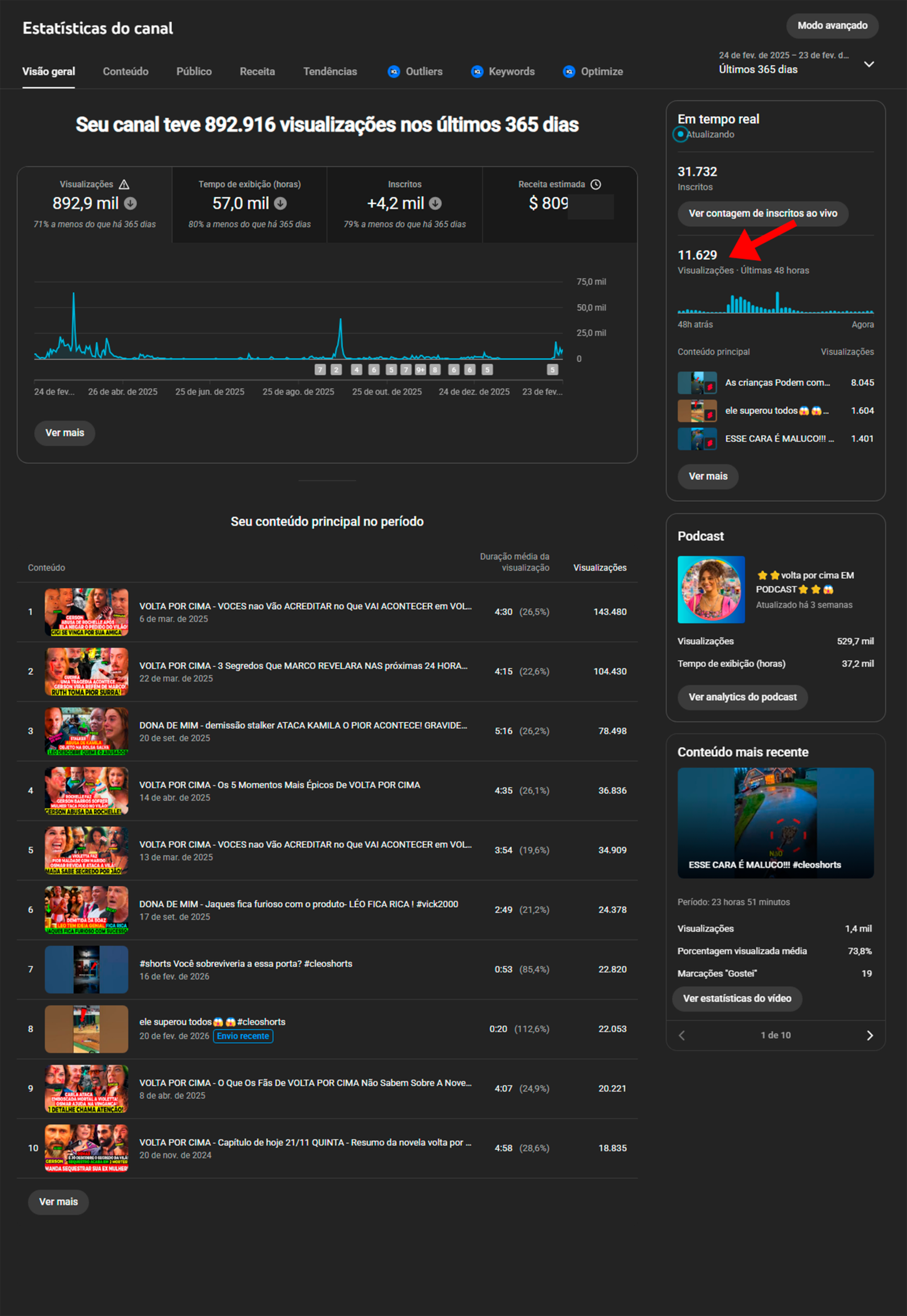Click the chart marker labeled 9+
The width and height of the screenshot is (907, 1316).
(x=421, y=370)
